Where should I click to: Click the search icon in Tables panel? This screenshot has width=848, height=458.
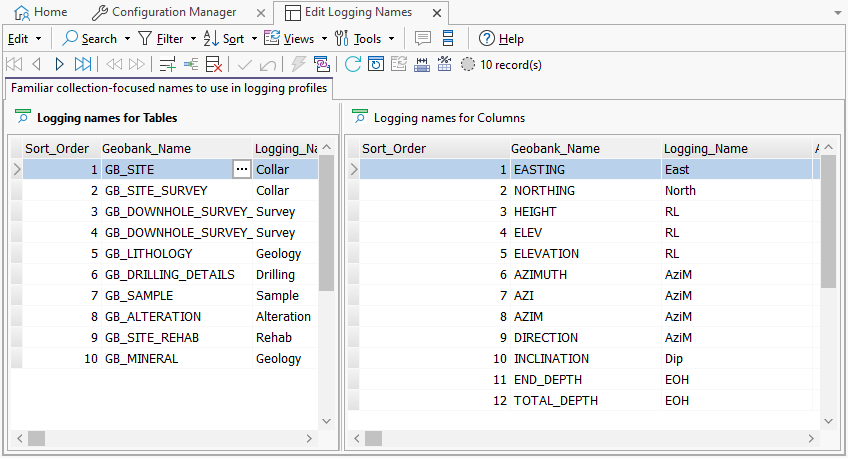[x=23, y=117]
